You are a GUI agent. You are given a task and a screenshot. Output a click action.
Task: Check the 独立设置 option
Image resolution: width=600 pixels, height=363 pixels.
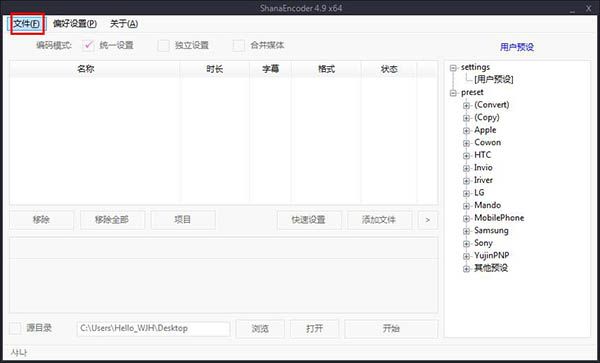[x=163, y=46]
